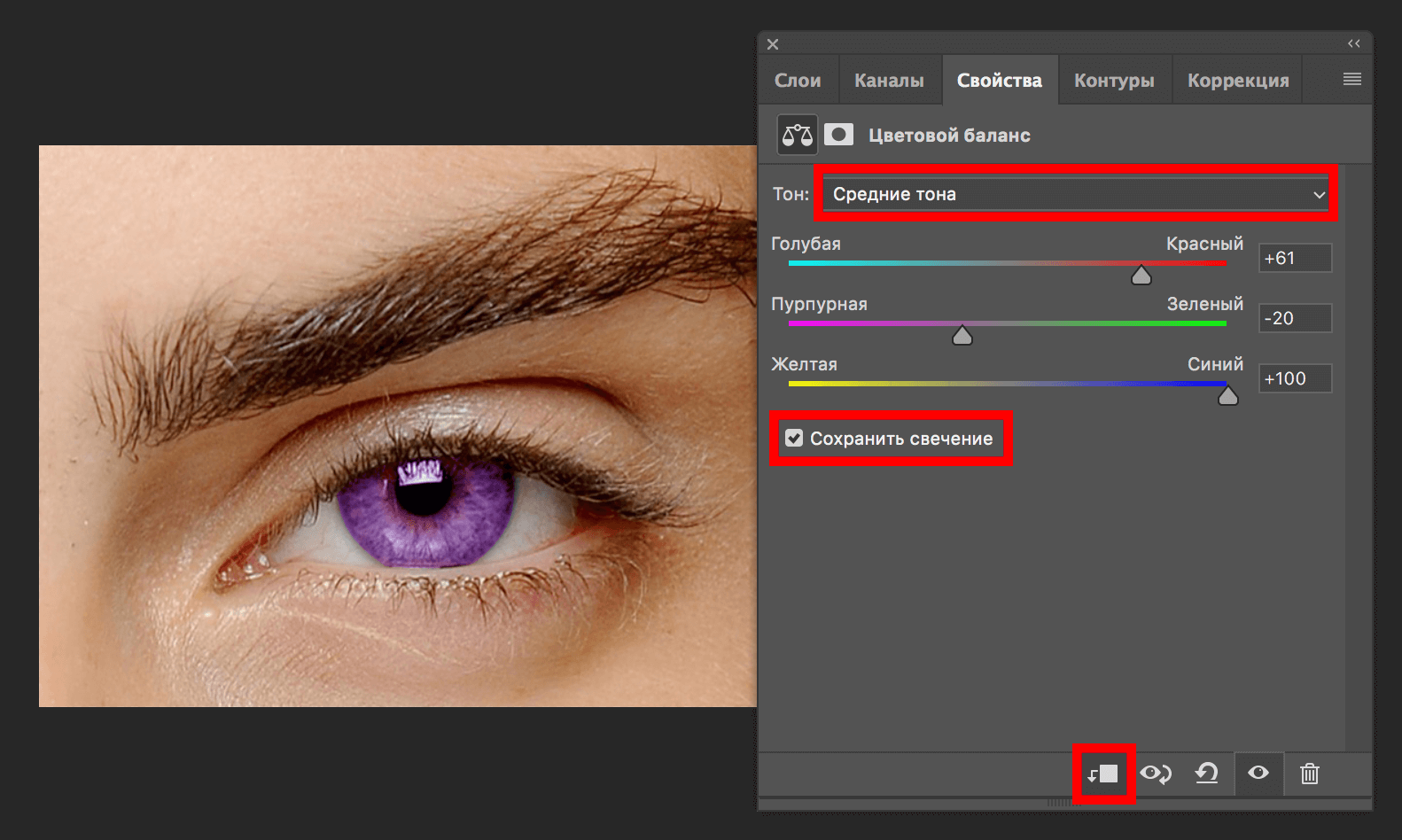Delete adjustment layer with trash icon
This screenshot has width=1402, height=840.
click(1309, 774)
